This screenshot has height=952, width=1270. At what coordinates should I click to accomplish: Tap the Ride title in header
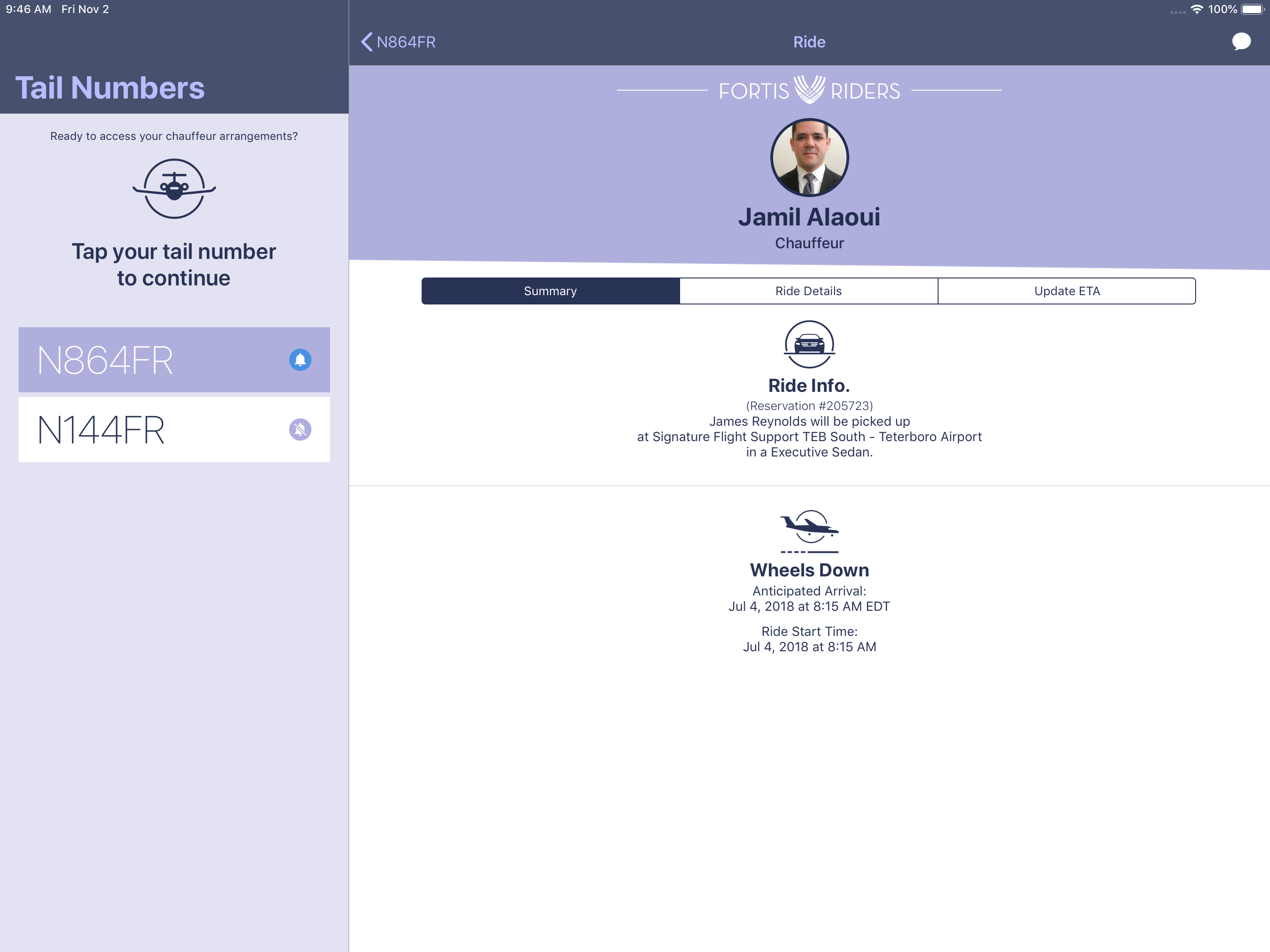[x=809, y=42]
